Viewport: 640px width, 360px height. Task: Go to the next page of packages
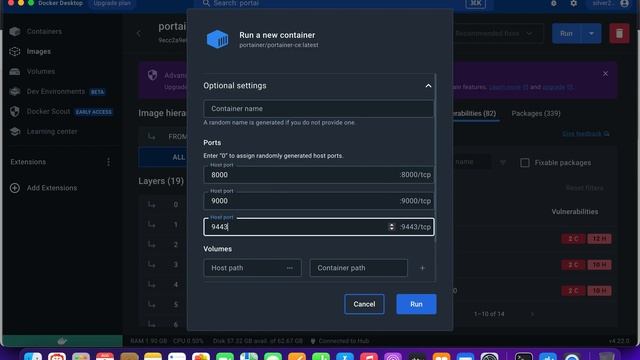532,314
